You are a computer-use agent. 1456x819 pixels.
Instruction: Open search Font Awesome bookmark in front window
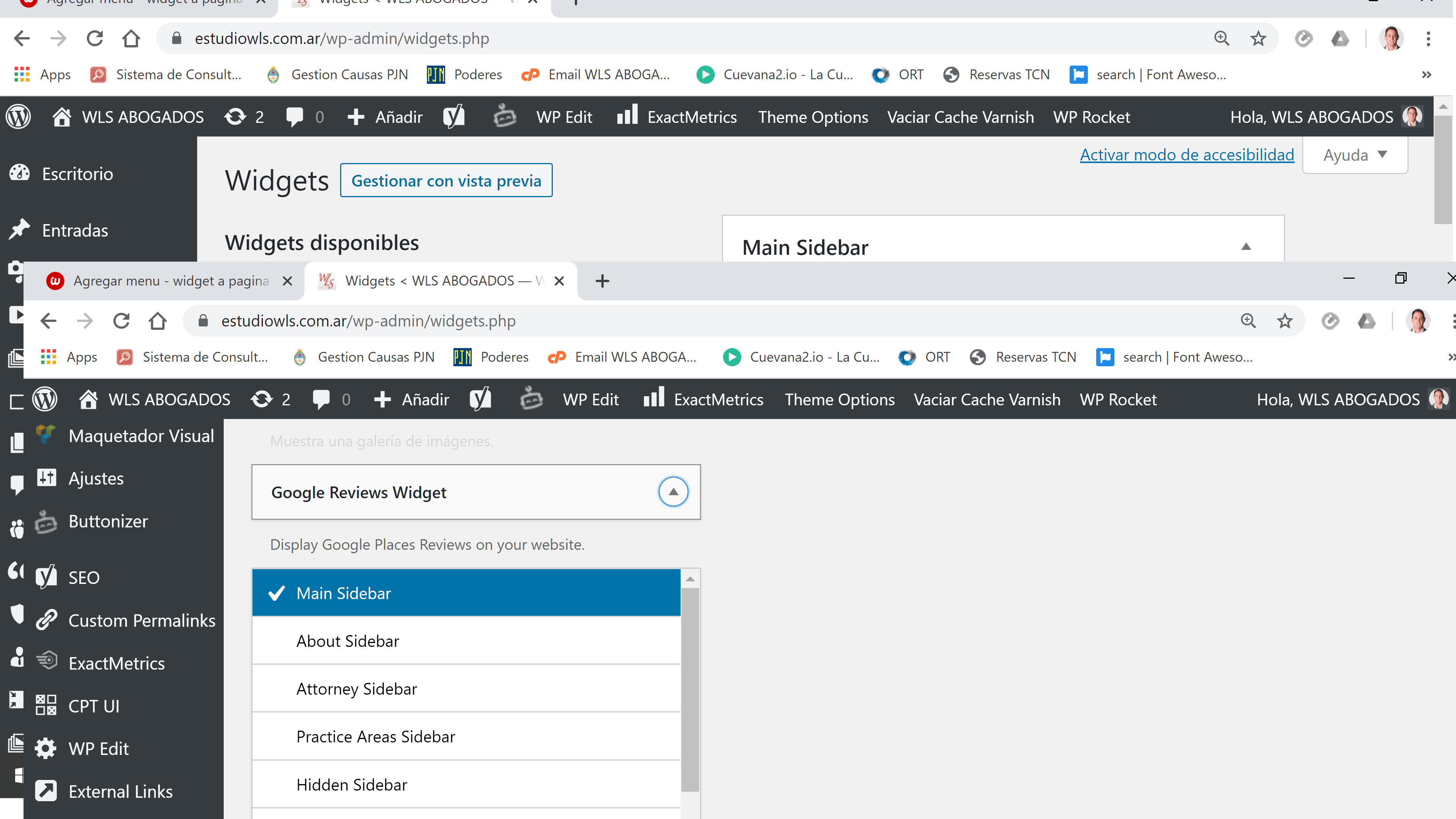click(x=1175, y=357)
